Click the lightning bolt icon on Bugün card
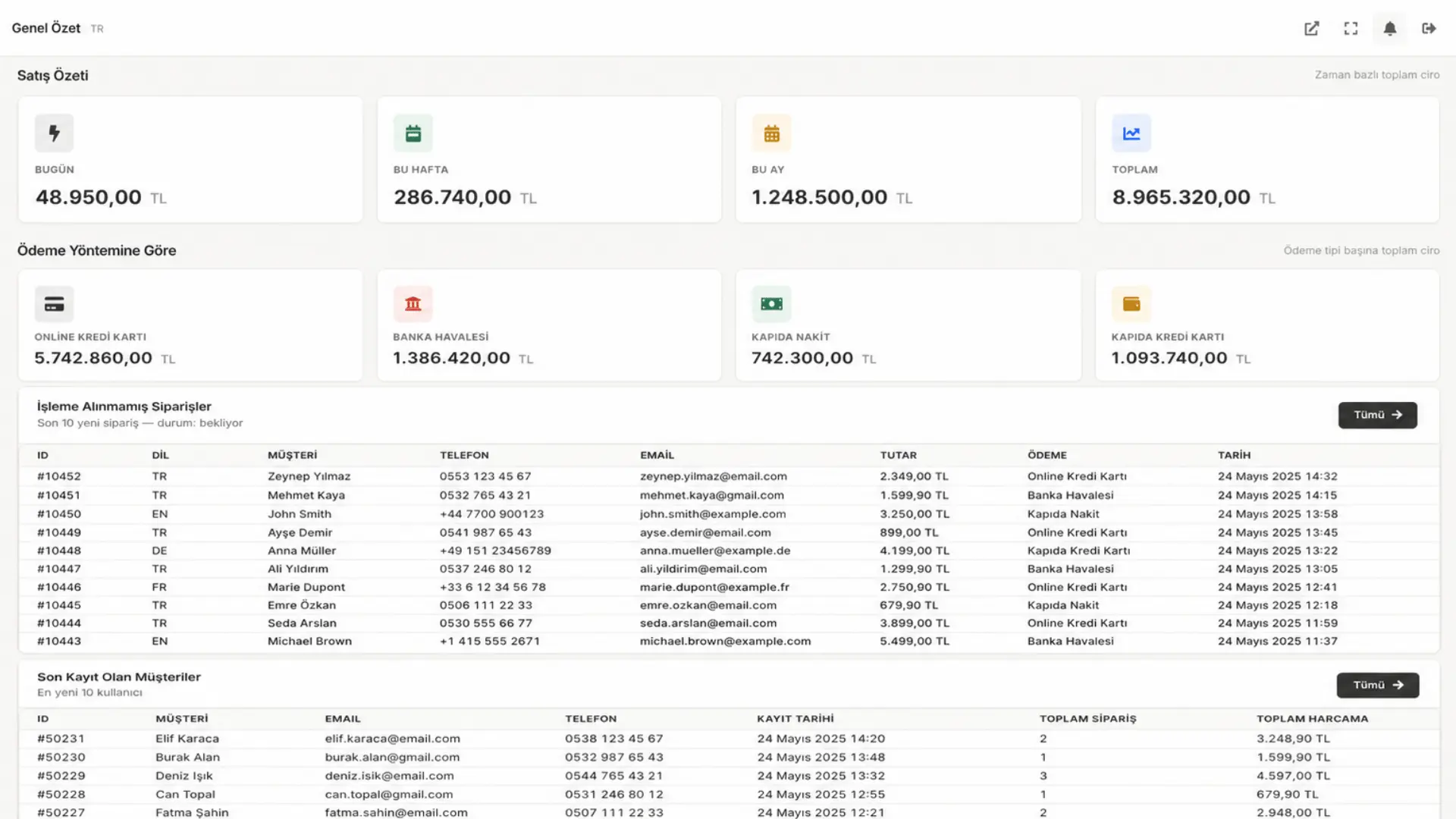Viewport: 1456px width, 819px height. pyautogui.click(x=54, y=133)
